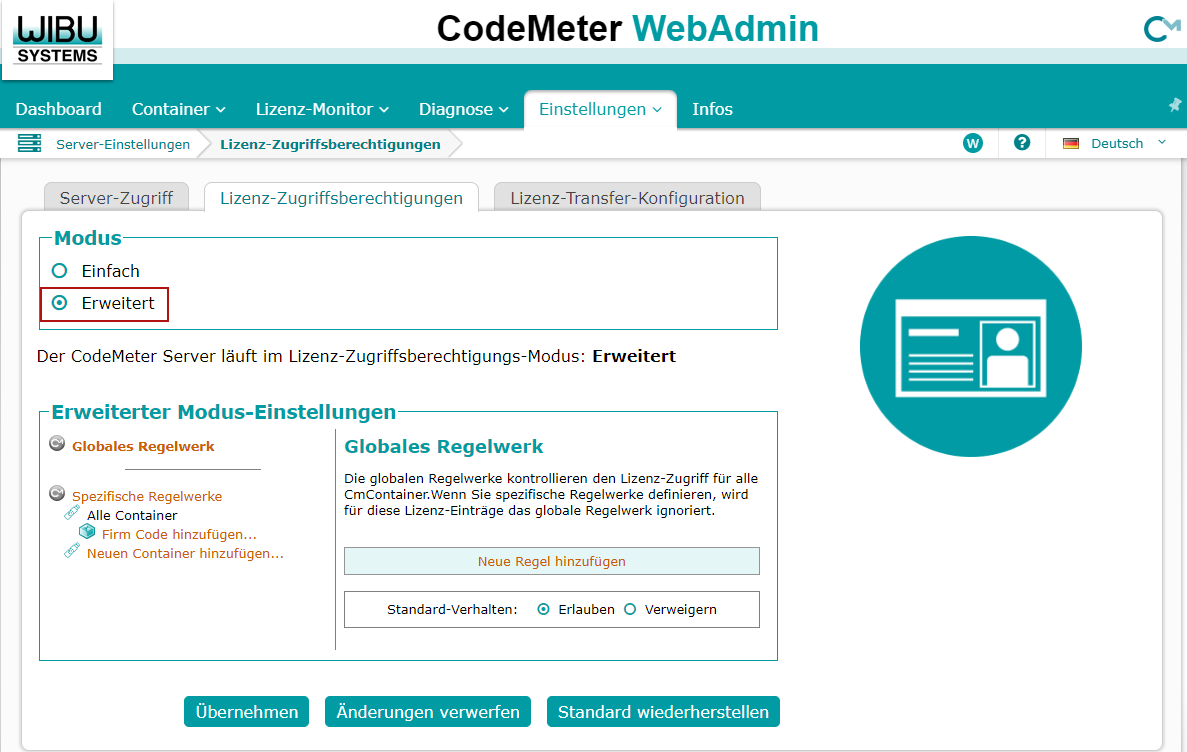Open the Deutsch language dropdown
This screenshot has height=752, width=1187.
(1128, 143)
